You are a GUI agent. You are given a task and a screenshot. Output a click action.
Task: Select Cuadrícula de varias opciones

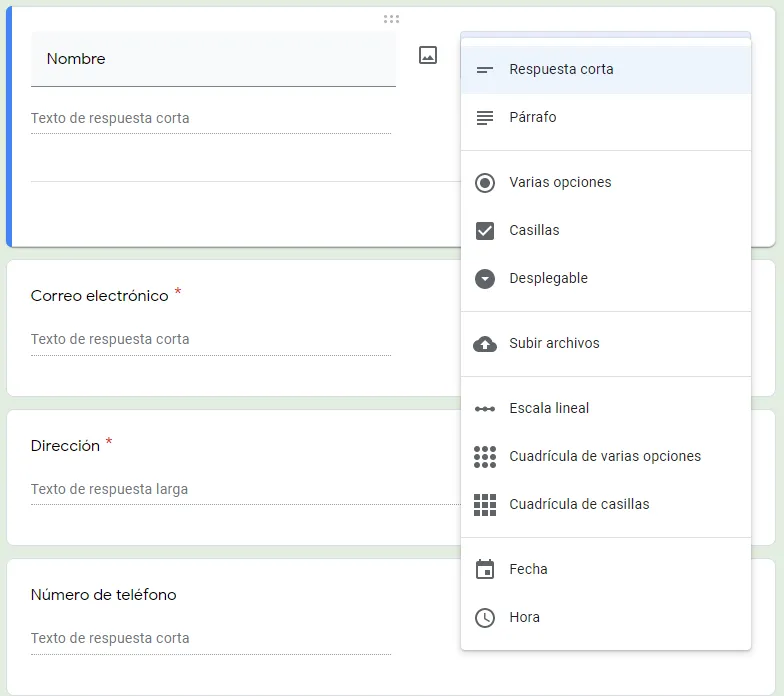606,456
